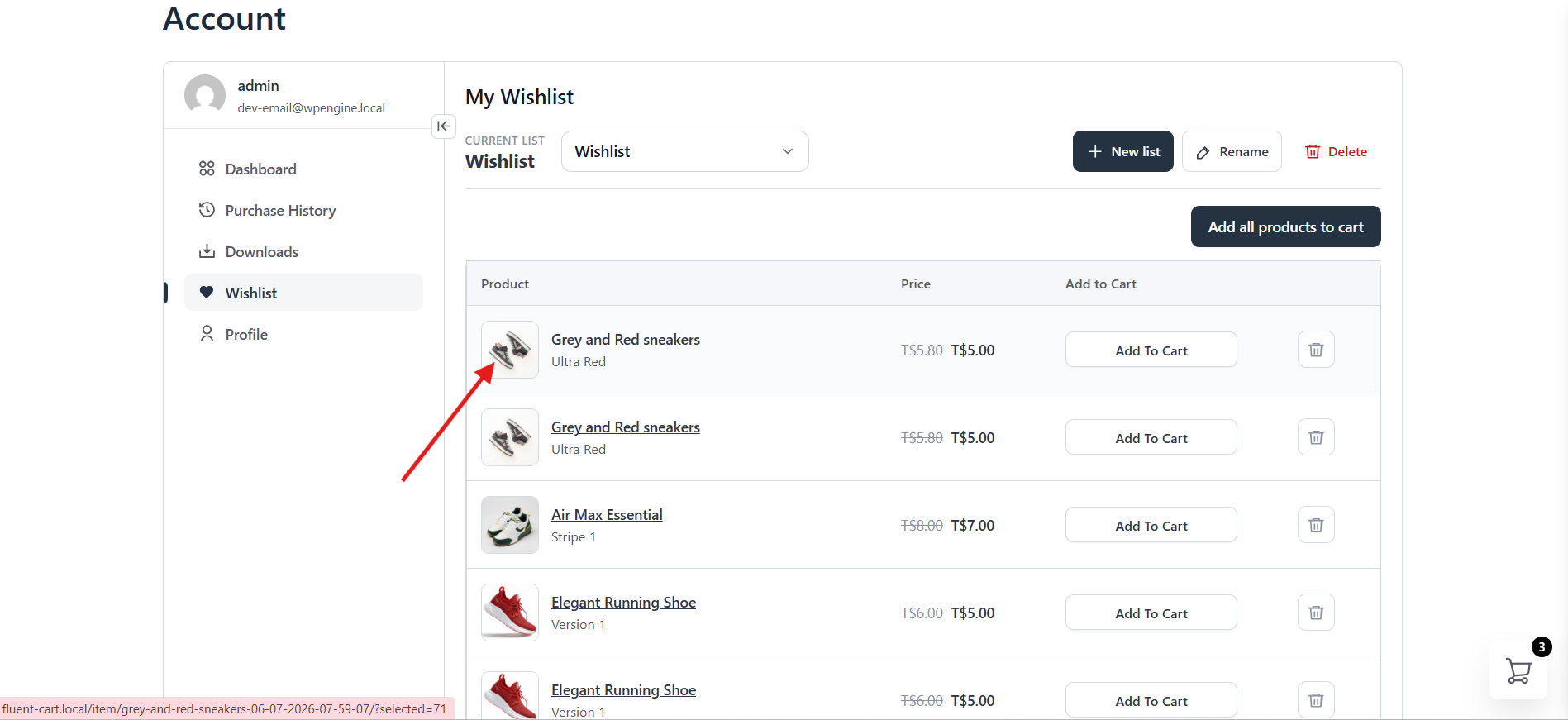The width and height of the screenshot is (1568, 720).
Task: Add first Grey and Red sneakers to cart
Action: 1151,350
